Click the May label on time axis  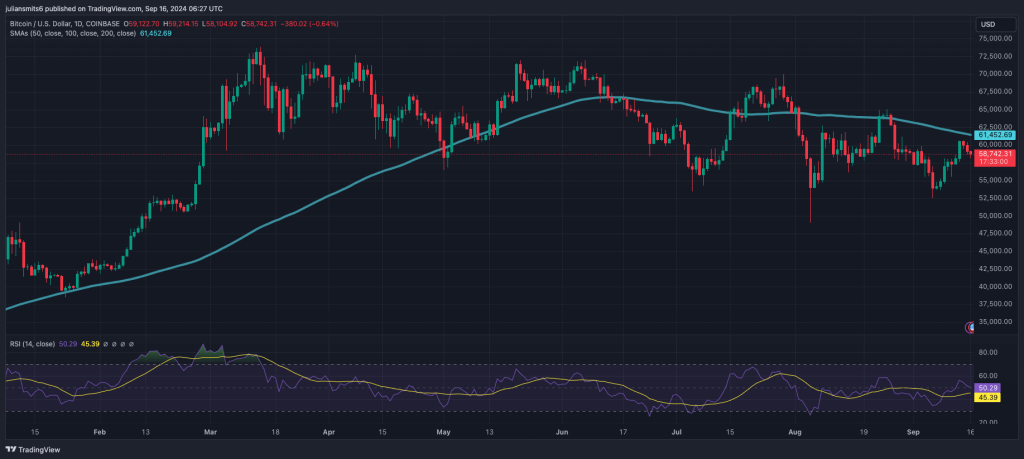click(x=444, y=432)
